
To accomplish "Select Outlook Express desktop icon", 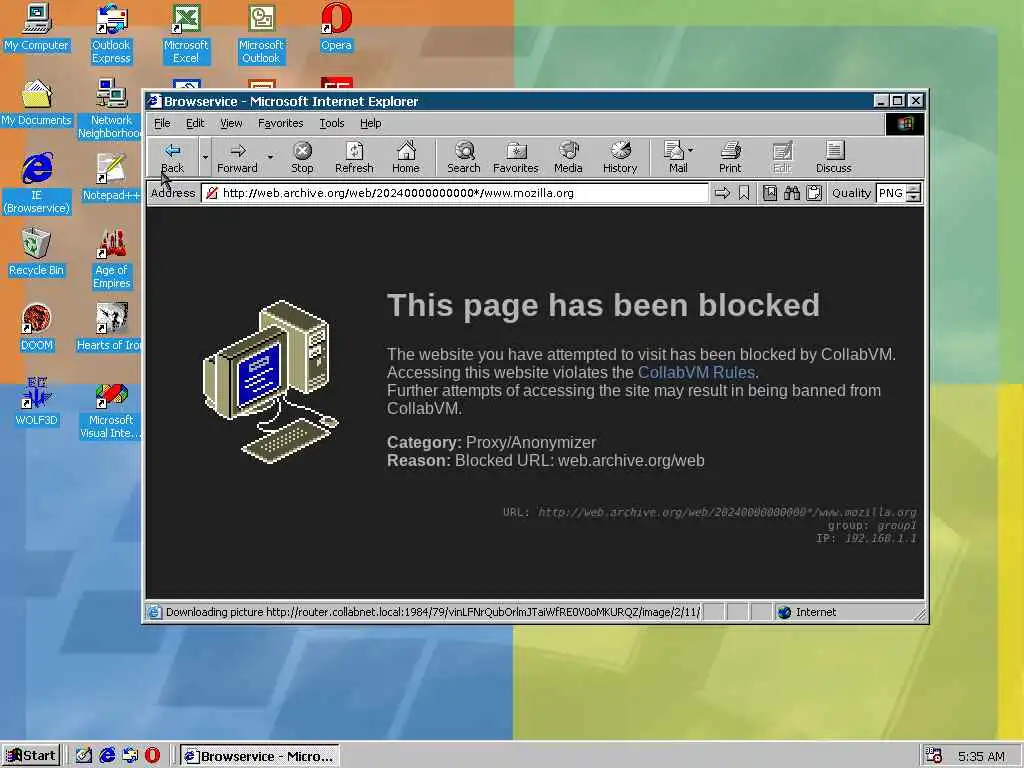I will coord(111,34).
